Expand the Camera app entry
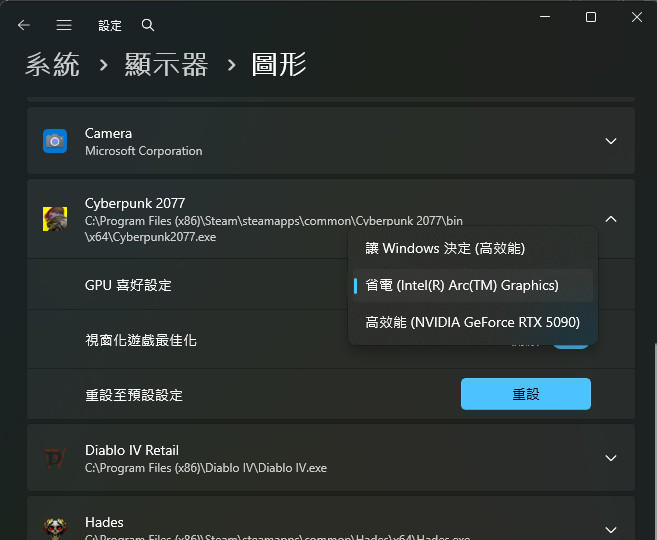Image resolution: width=657 pixels, height=540 pixels. [611, 142]
